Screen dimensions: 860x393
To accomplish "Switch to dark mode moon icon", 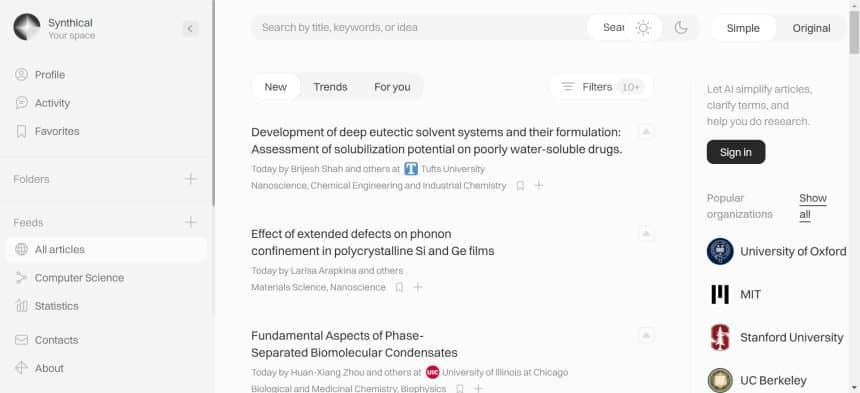I will click(x=681, y=28).
